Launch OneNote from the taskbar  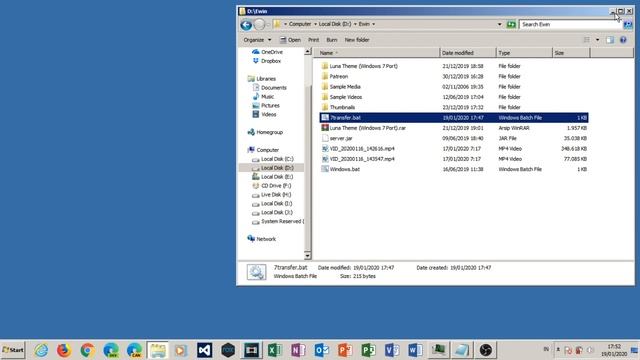298,350
